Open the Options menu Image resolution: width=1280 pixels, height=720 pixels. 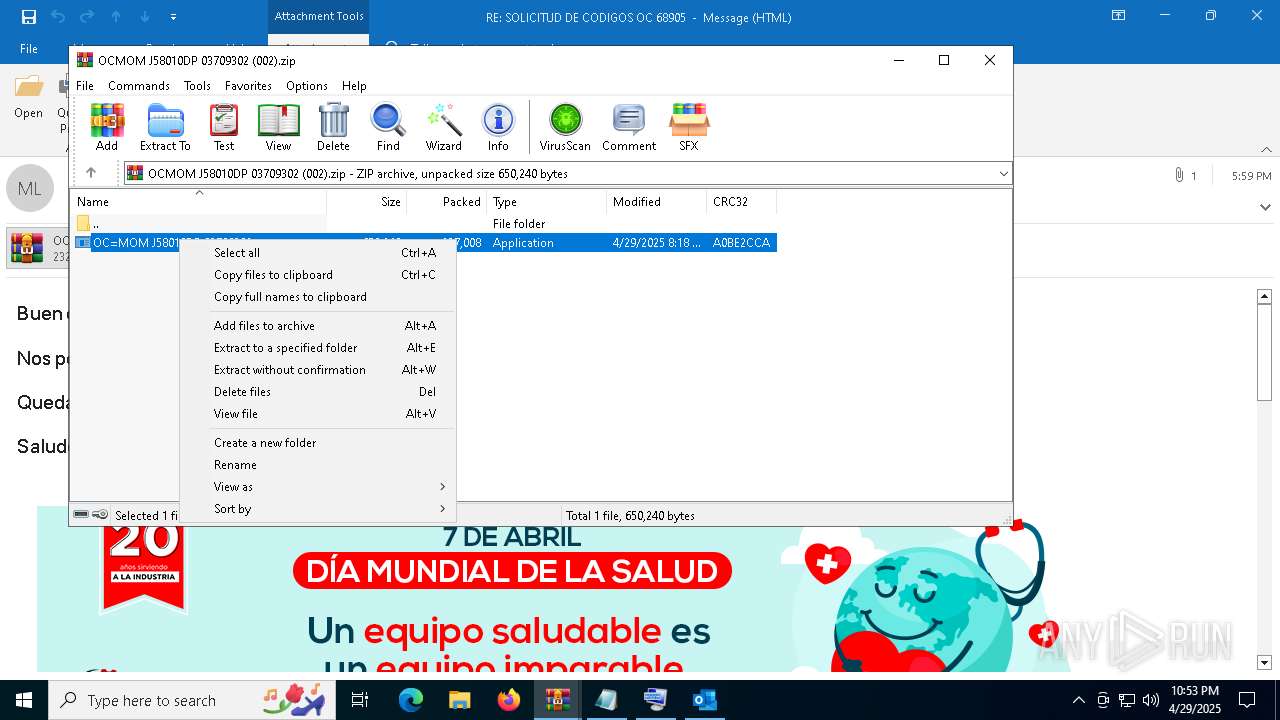[307, 86]
